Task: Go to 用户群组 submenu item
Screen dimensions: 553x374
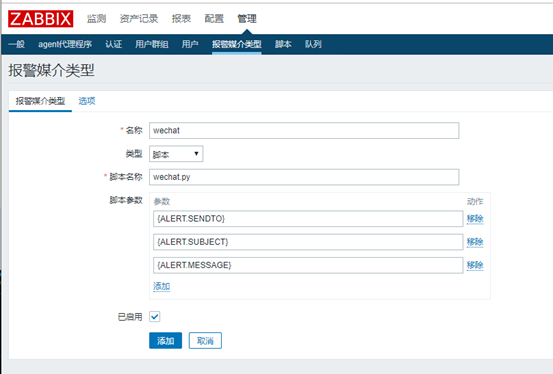Action: [x=152, y=44]
